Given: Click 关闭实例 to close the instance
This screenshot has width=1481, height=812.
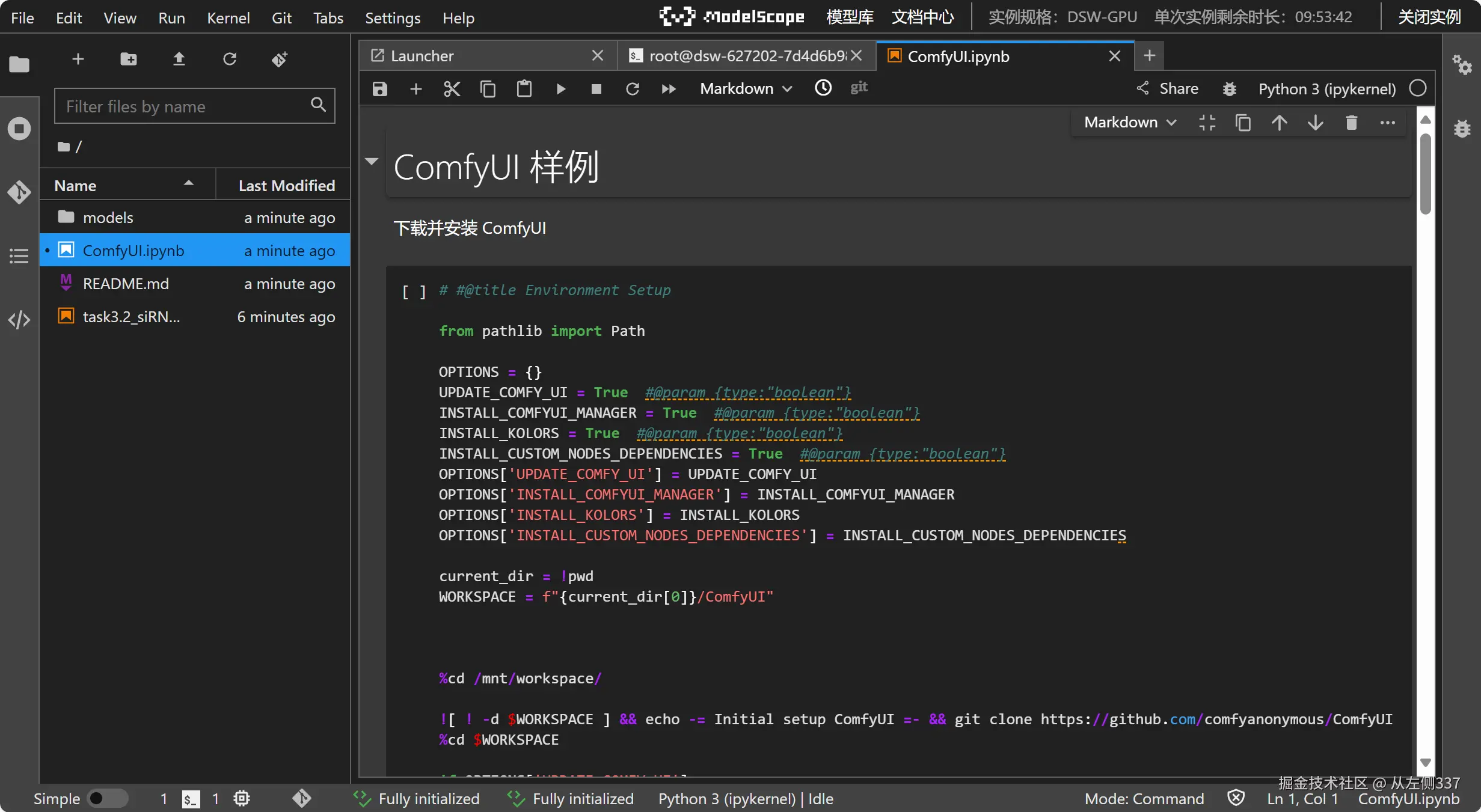Looking at the screenshot, I should [1429, 17].
